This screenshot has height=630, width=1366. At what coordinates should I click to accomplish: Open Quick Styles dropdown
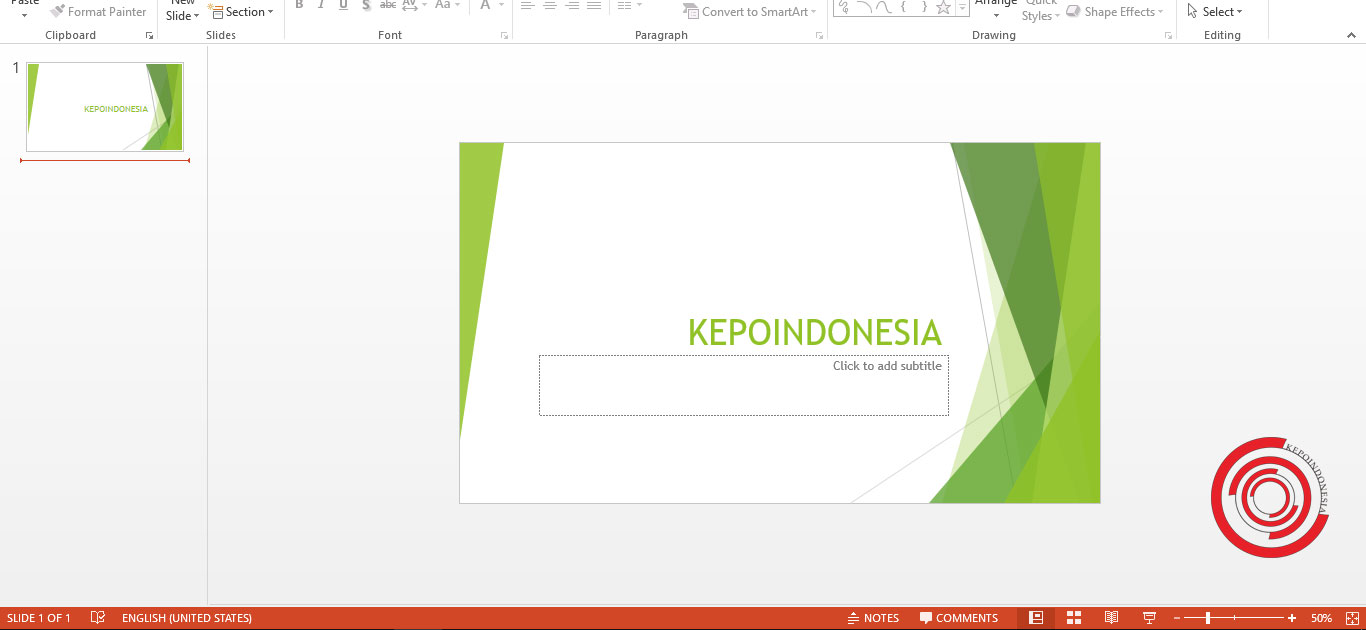(1040, 10)
